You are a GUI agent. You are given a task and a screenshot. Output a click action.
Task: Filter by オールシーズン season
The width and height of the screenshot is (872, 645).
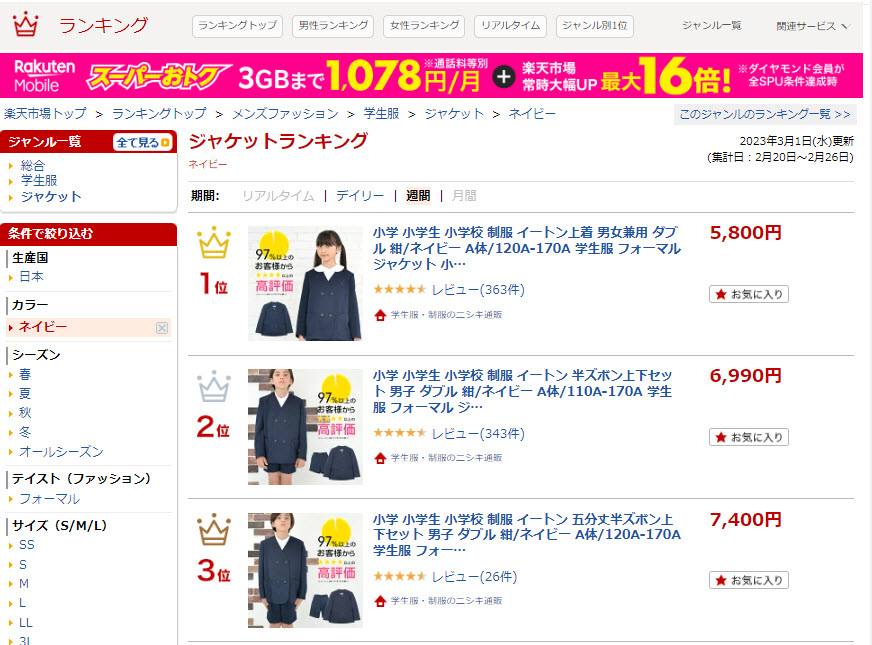(61, 452)
